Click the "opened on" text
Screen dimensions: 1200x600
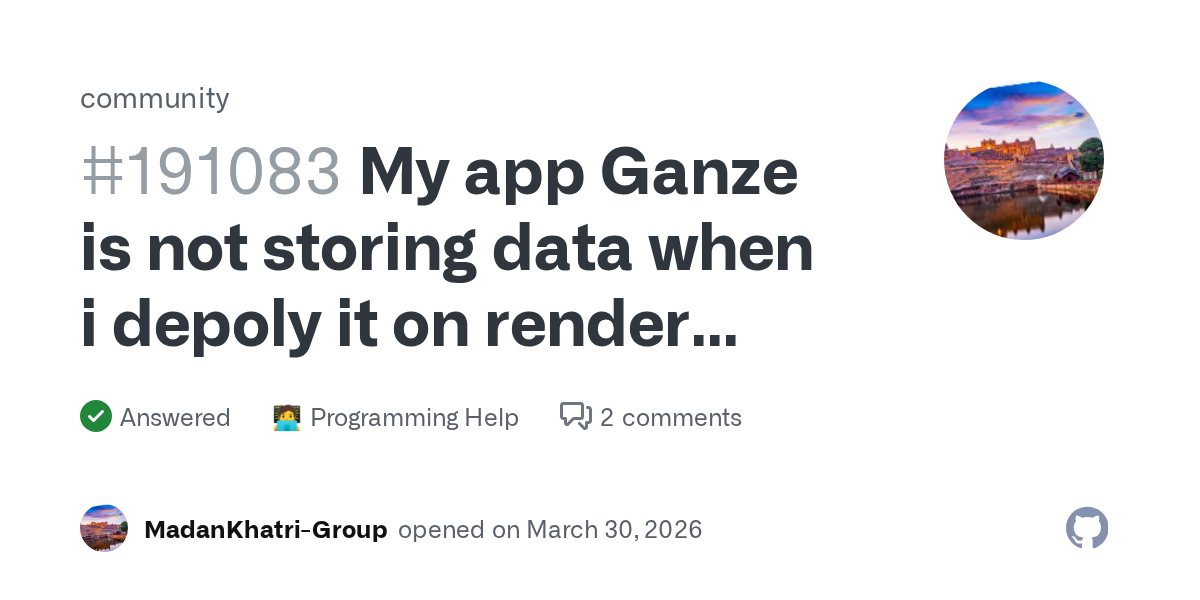pyautogui.click(x=458, y=529)
